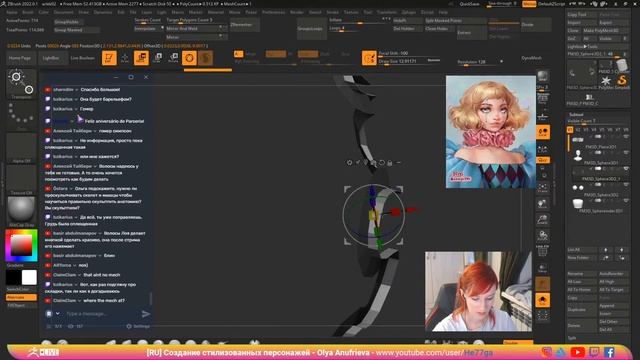The image size is (640, 360).
Task: Open the Document menu
Action: coord(63,12)
